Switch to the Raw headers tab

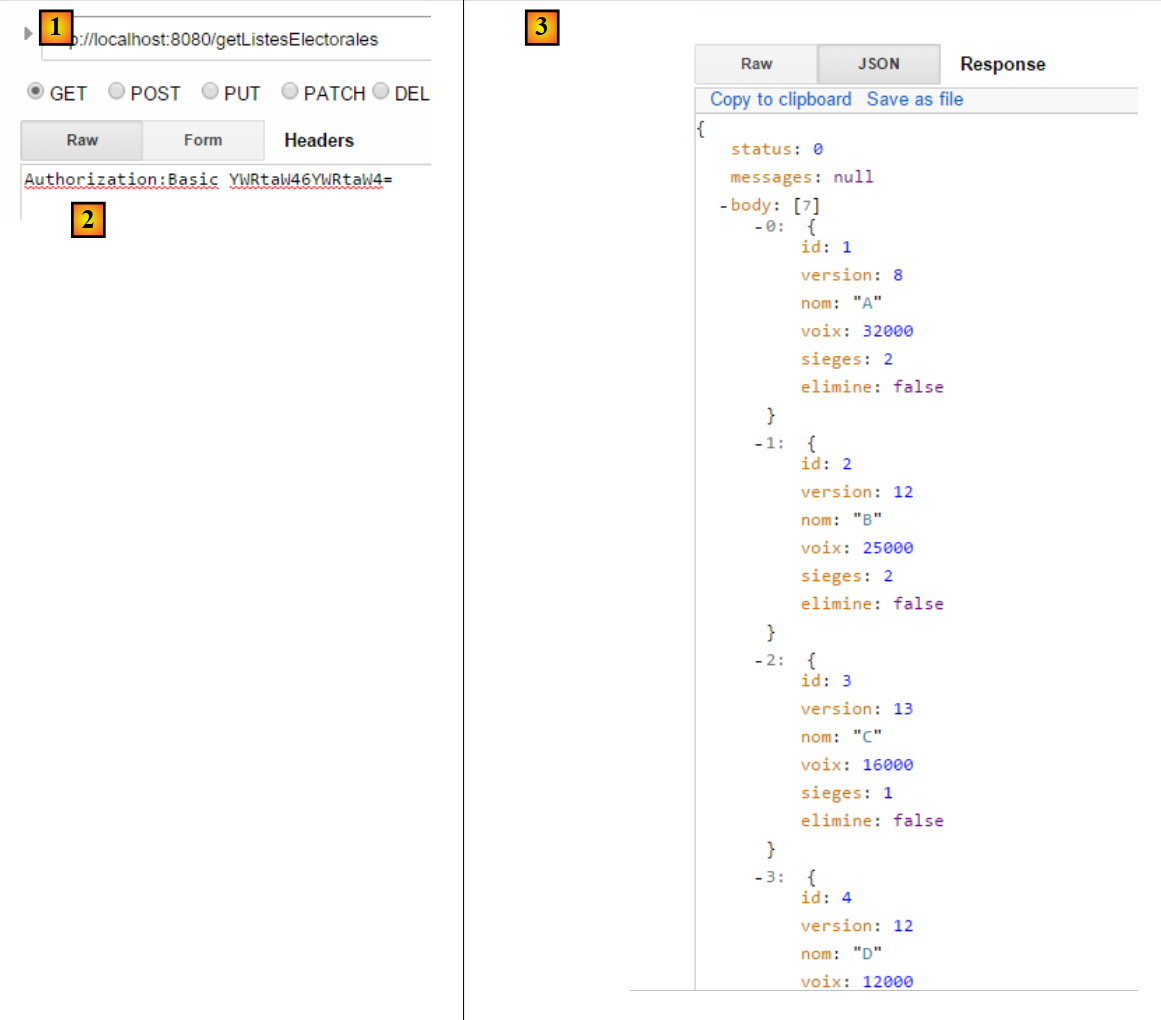(82, 140)
